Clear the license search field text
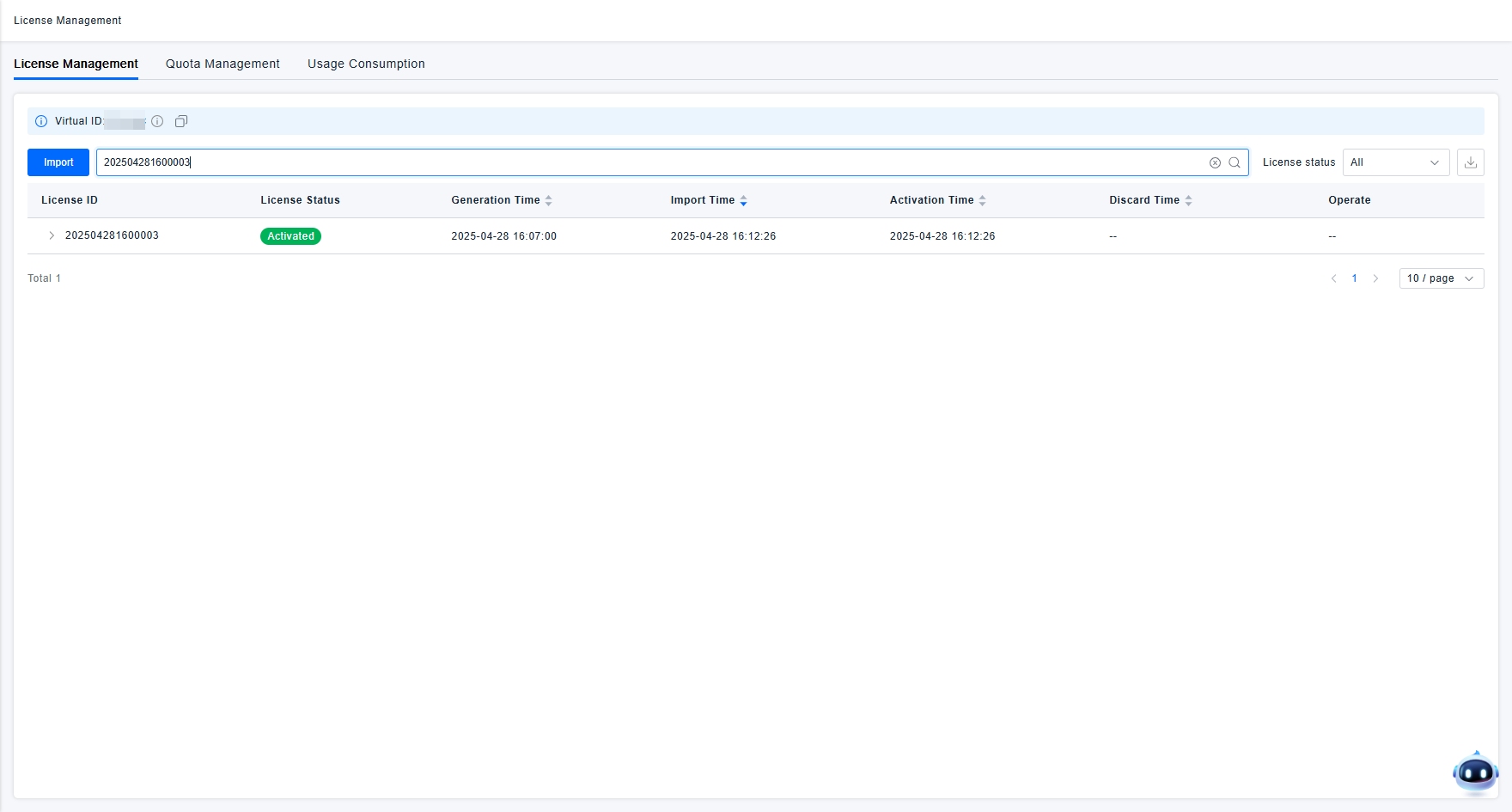The image size is (1512, 812). click(x=1215, y=162)
